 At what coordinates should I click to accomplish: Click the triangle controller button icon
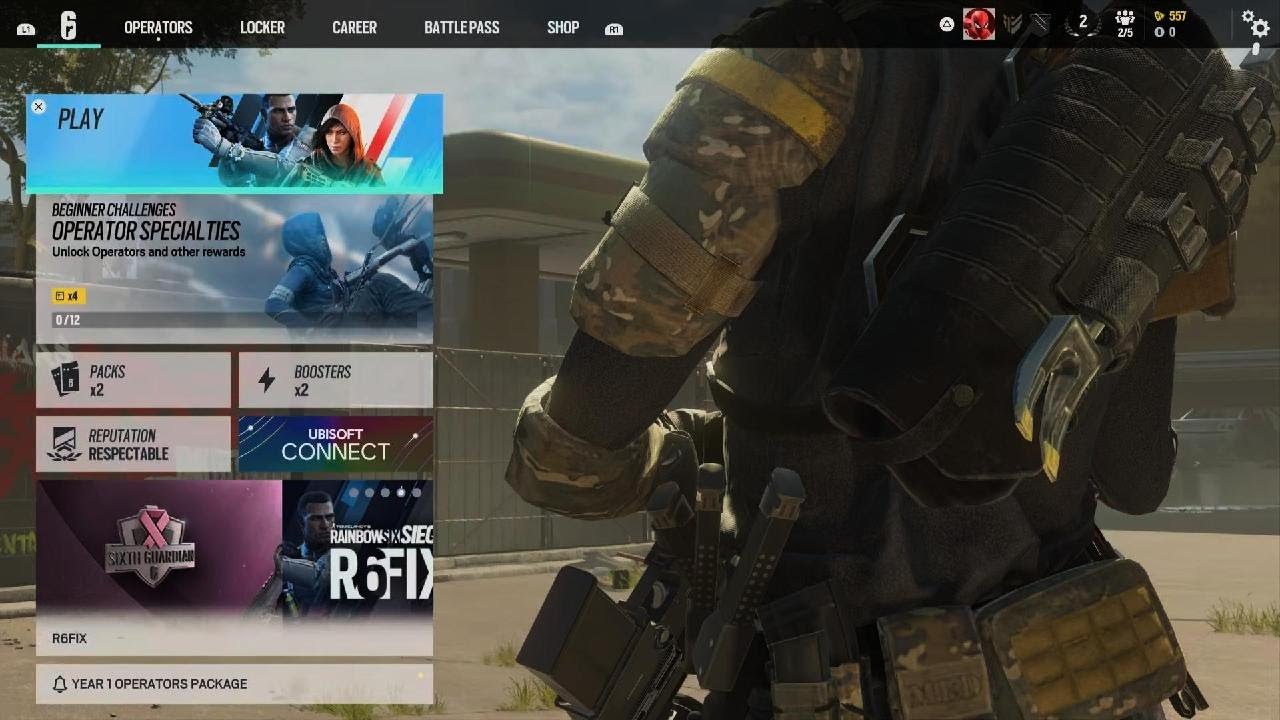[946, 24]
